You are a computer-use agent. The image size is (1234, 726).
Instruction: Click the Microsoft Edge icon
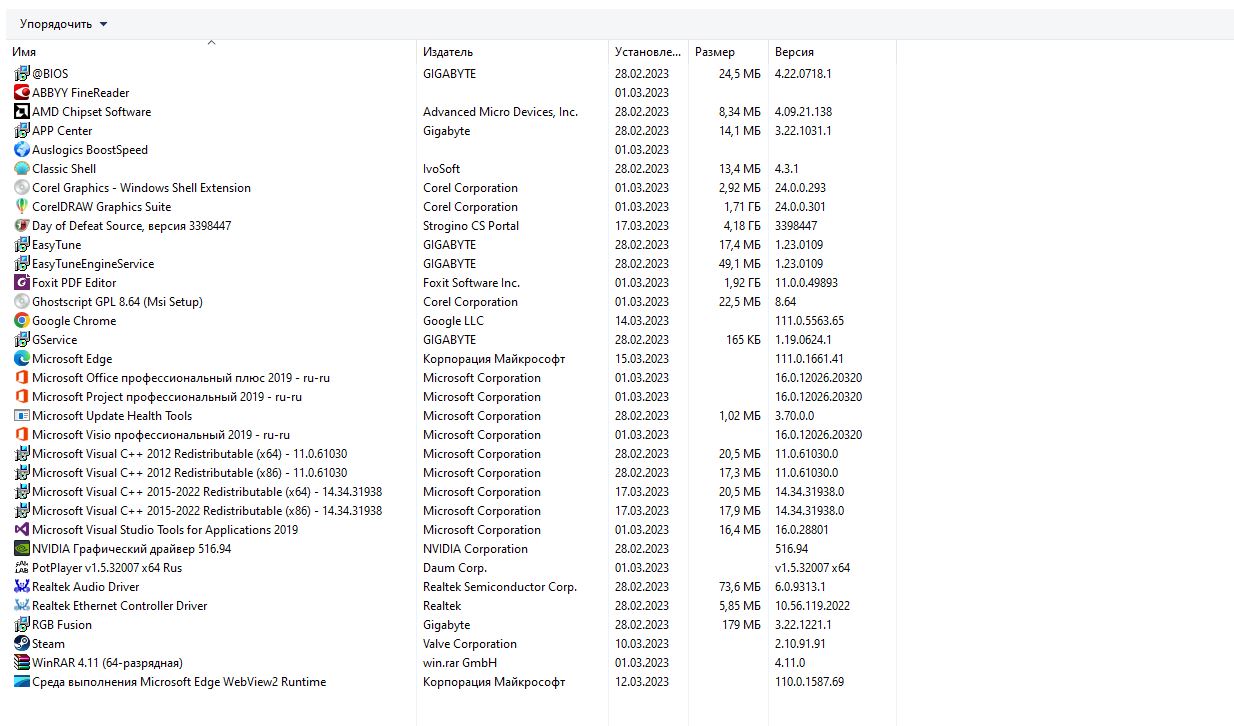click(x=22, y=358)
